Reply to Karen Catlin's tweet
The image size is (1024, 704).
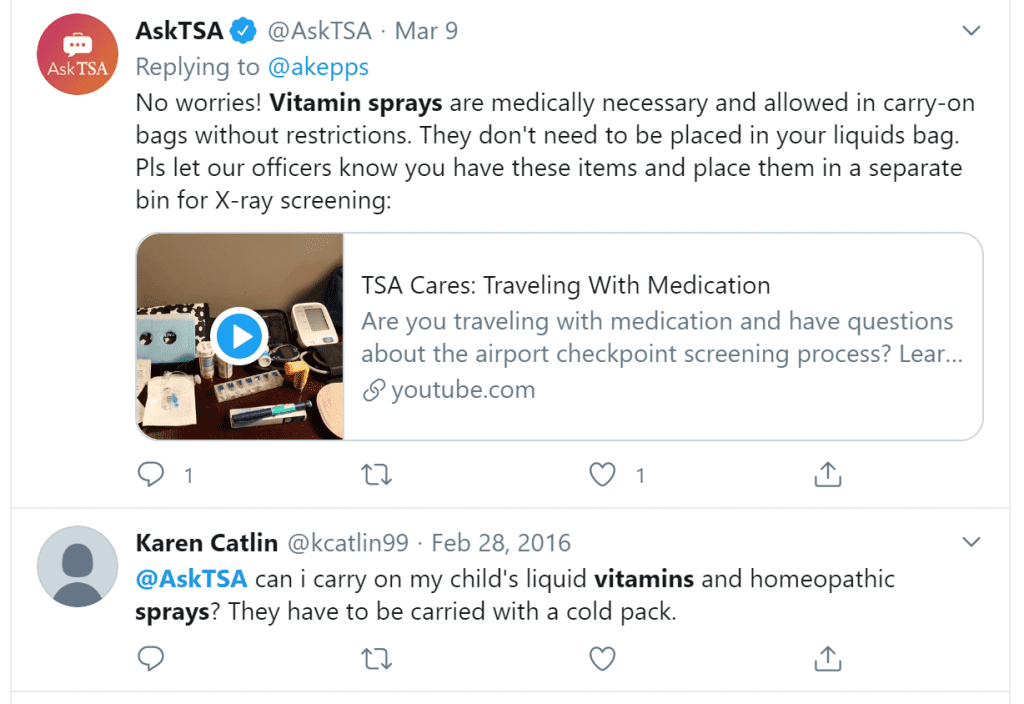[x=151, y=658]
